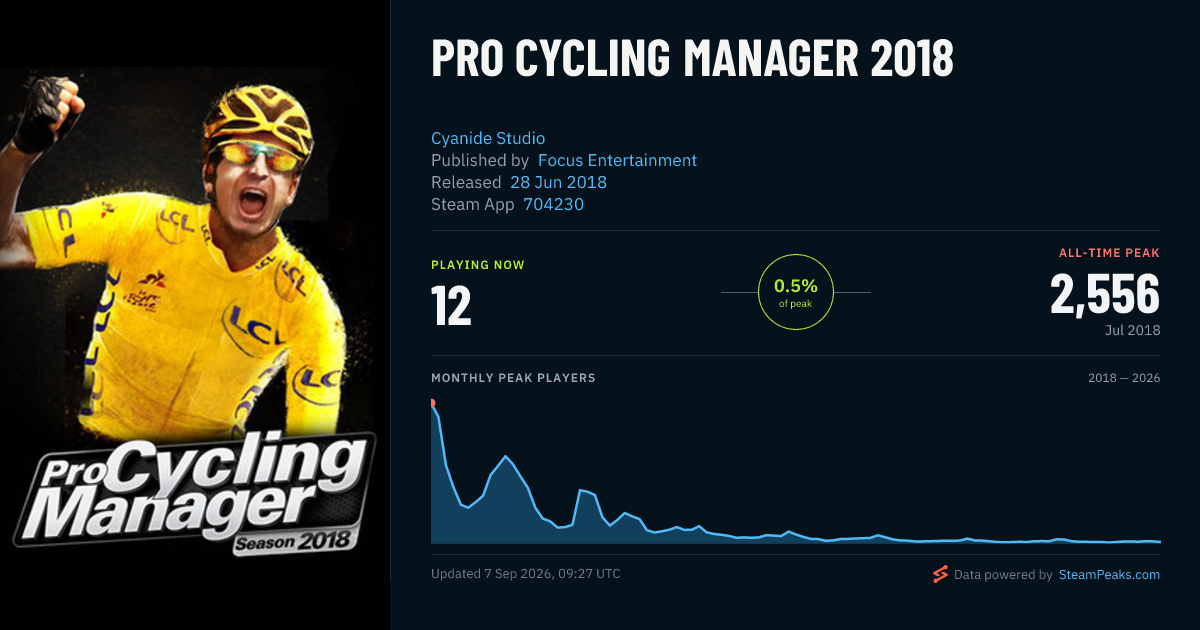Click the Updated 7 Sep 2026 timestamp
This screenshot has height=630, width=1200.
(x=526, y=574)
